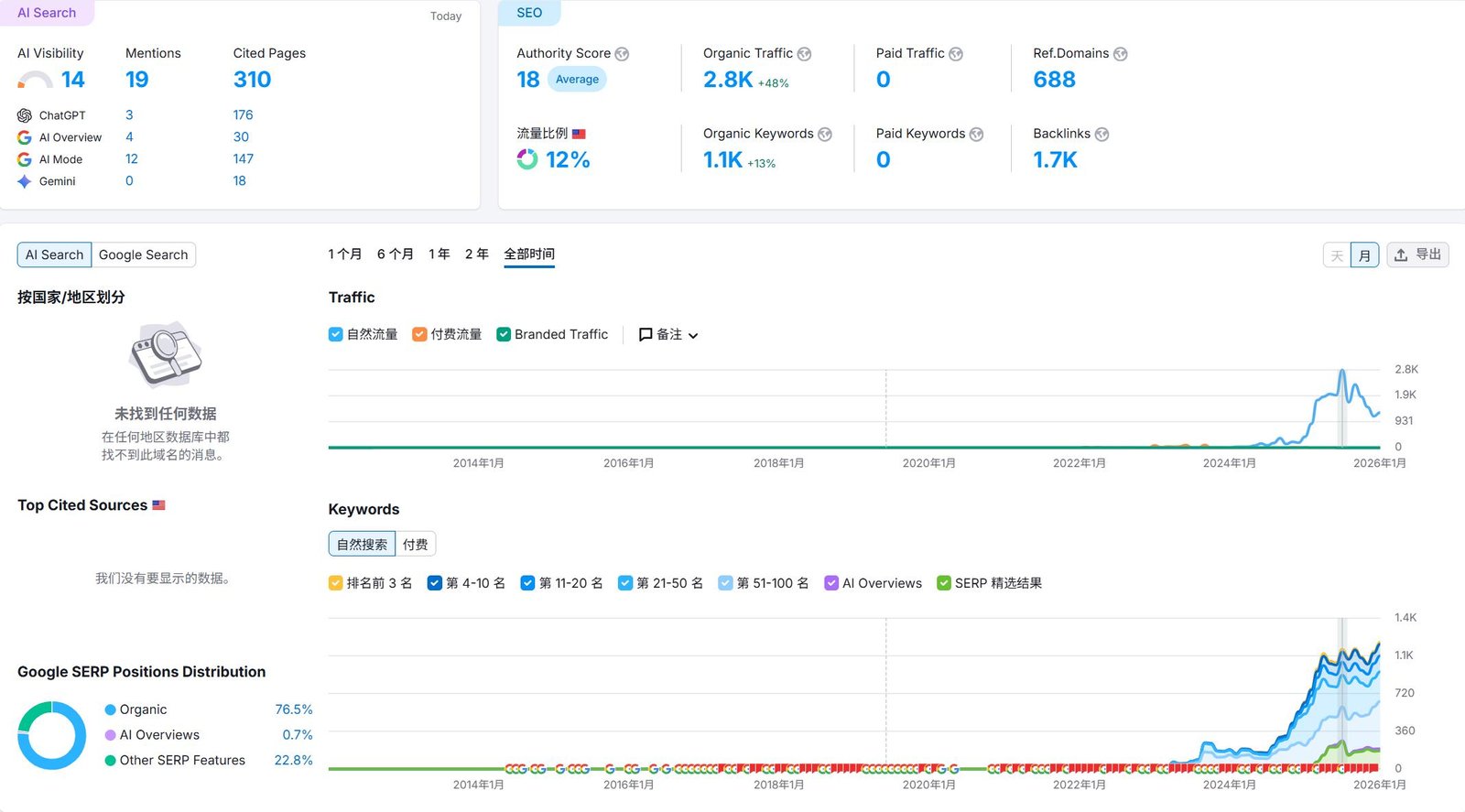
Task: Switch to the Google Search tab
Action: 143,254
